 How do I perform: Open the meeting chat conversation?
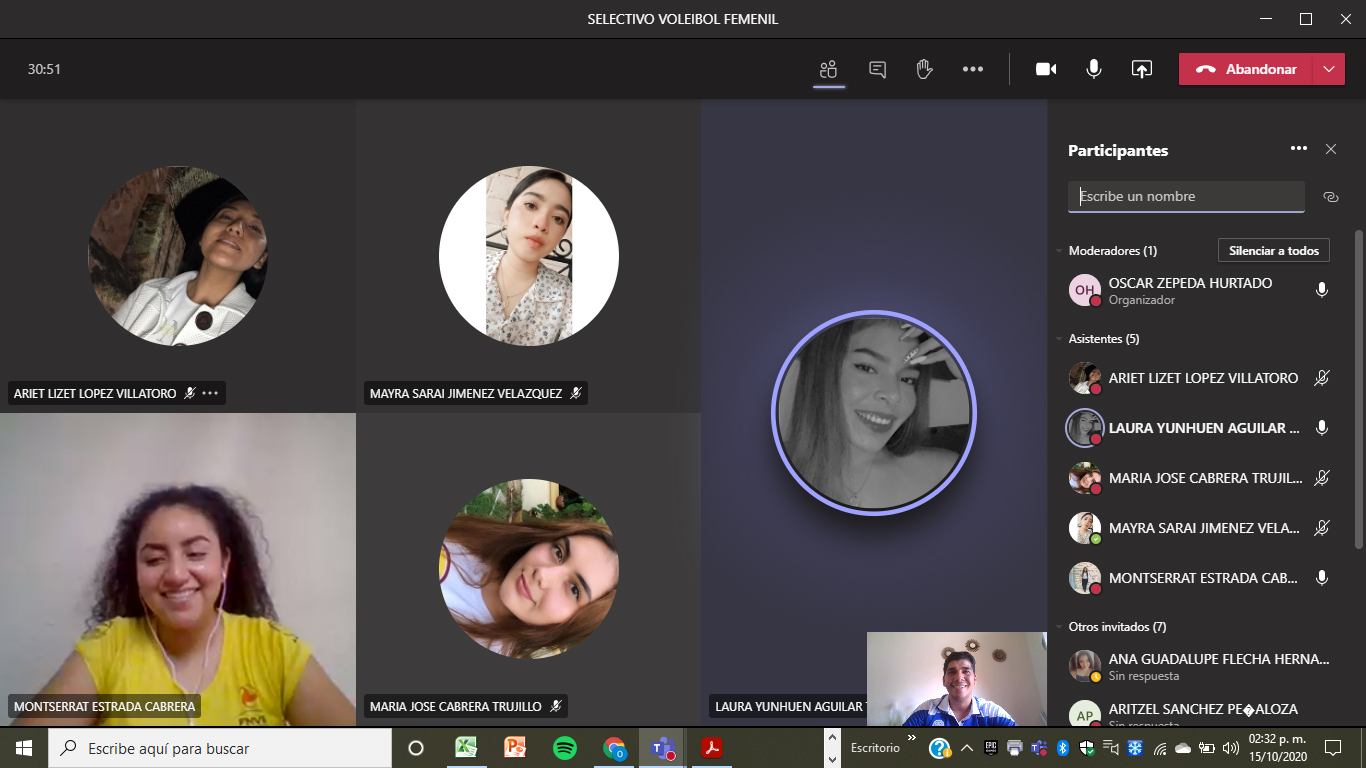coord(877,69)
